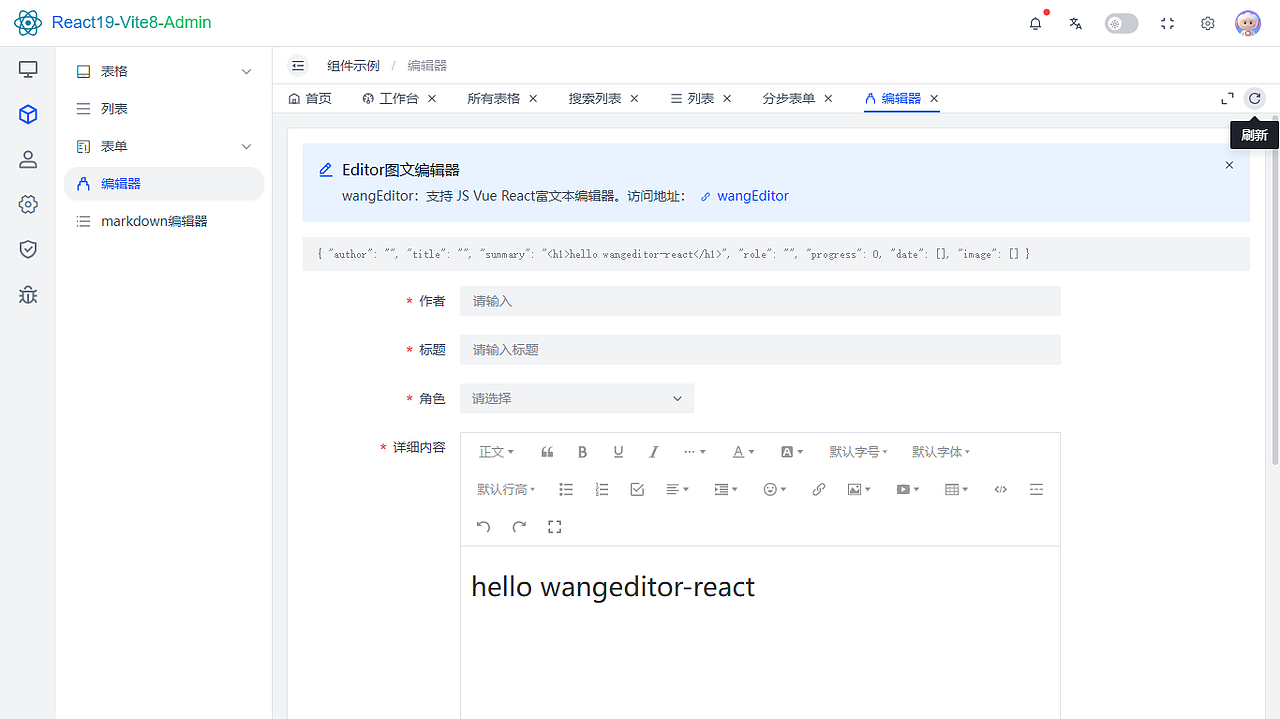Open the shield permission icon in rail
Image resolution: width=1280 pixels, height=719 pixels.
[x=28, y=249]
